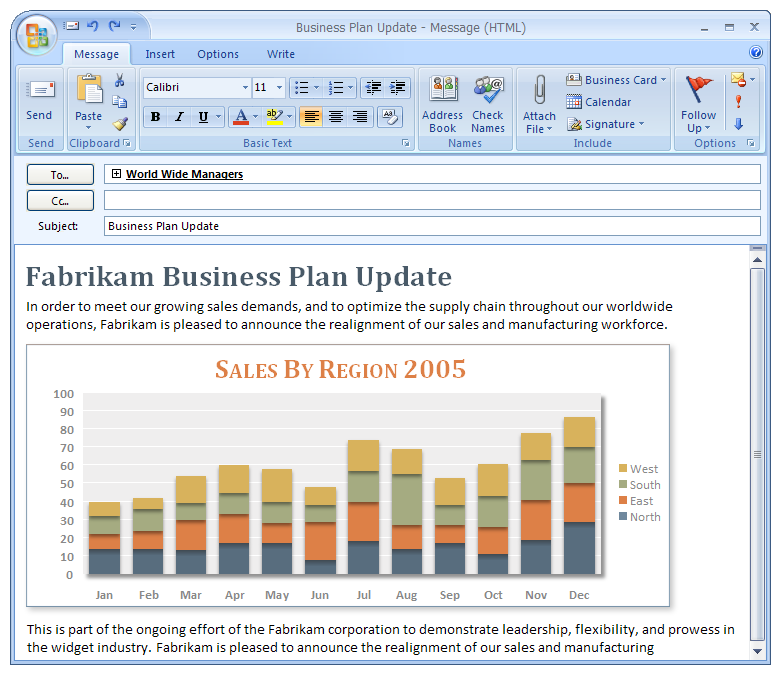The height and width of the screenshot is (675, 781).
Task: Click the North legend entry in chart
Action: click(x=640, y=517)
